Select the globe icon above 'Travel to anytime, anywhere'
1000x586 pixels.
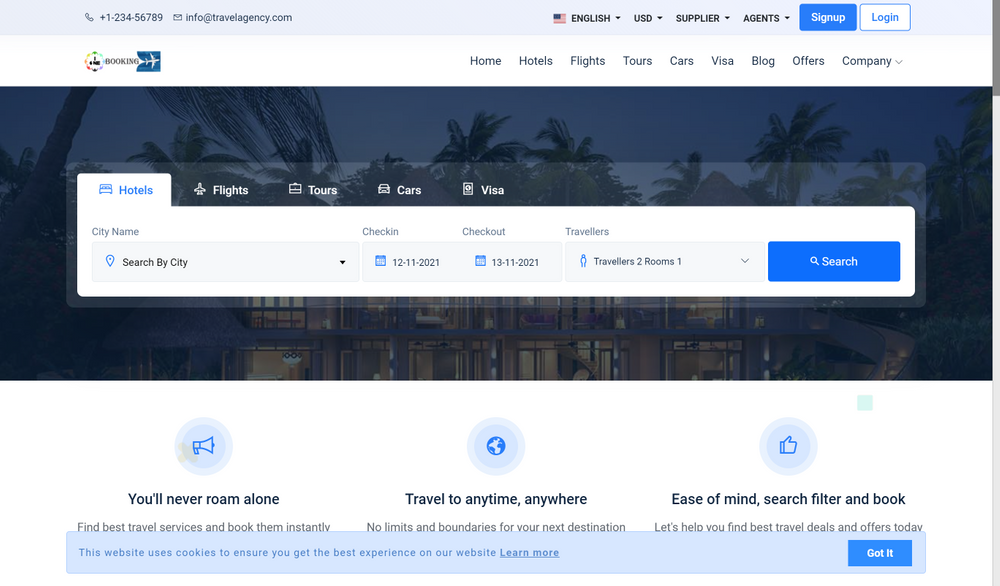click(x=496, y=446)
